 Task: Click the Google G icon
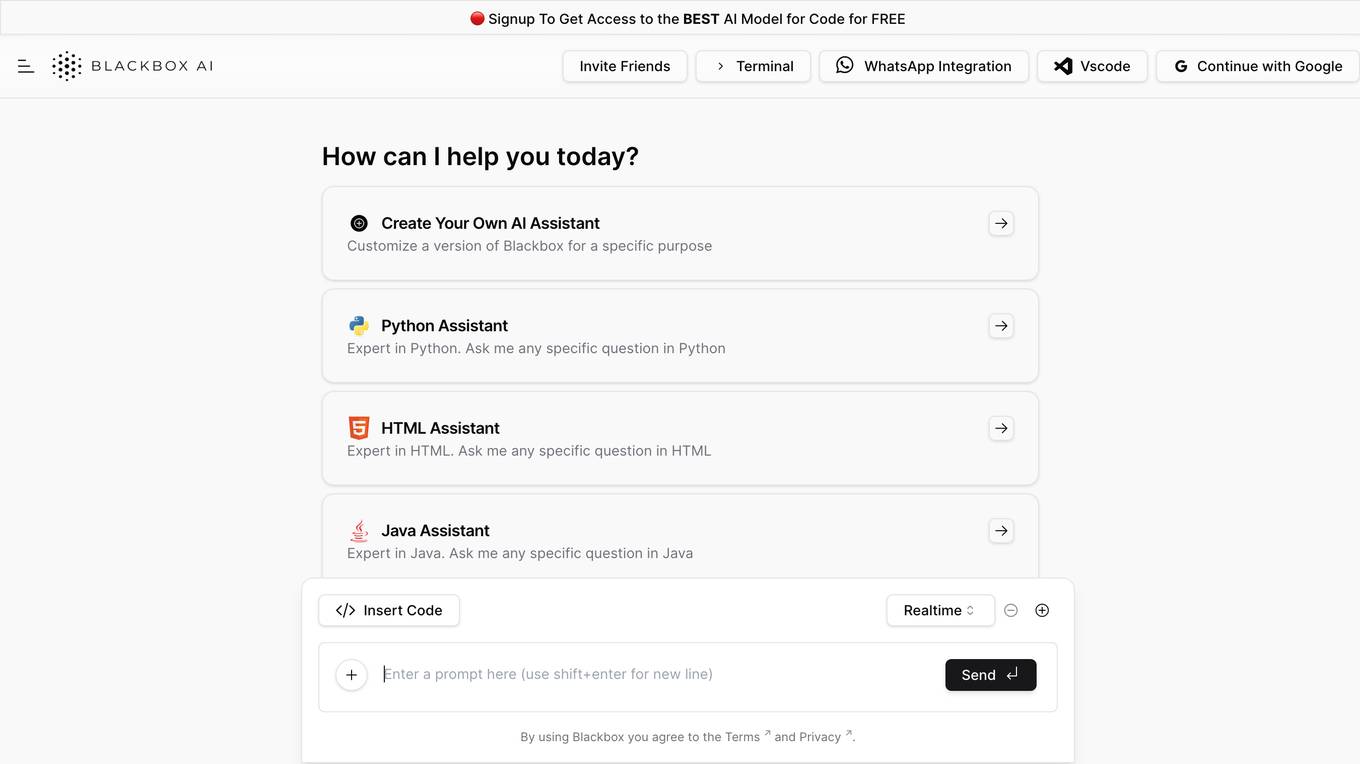tap(1181, 66)
